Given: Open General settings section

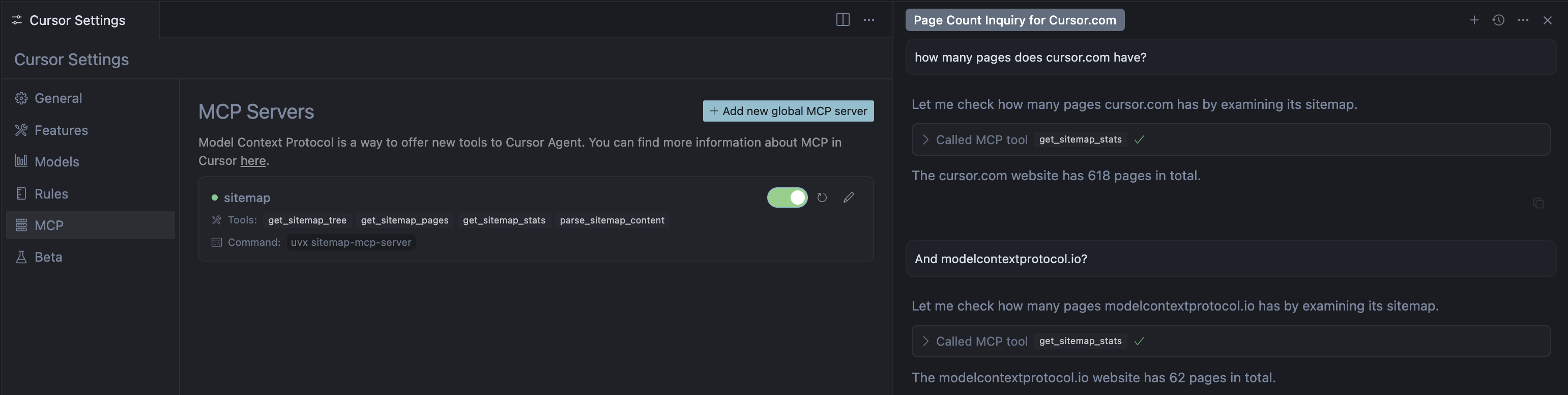Looking at the screenshot, I should click(90, 99).
